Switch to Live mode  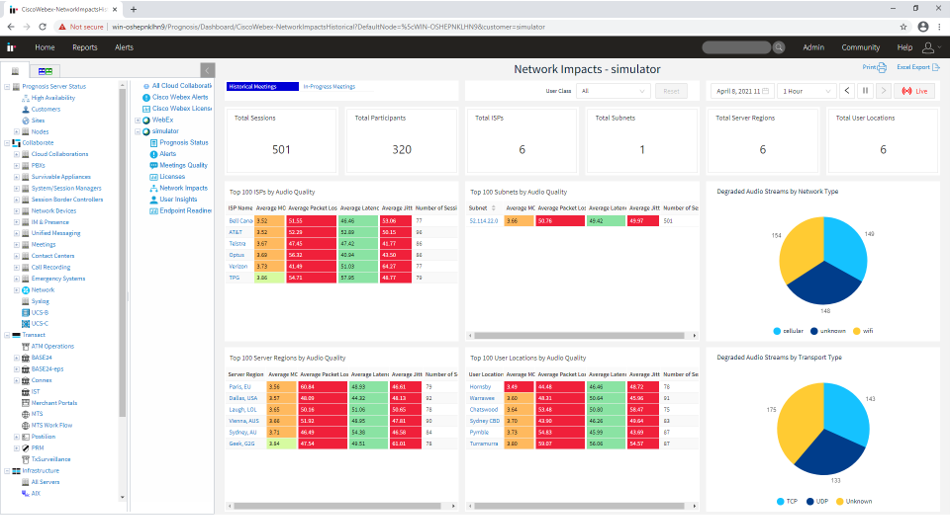916,91
